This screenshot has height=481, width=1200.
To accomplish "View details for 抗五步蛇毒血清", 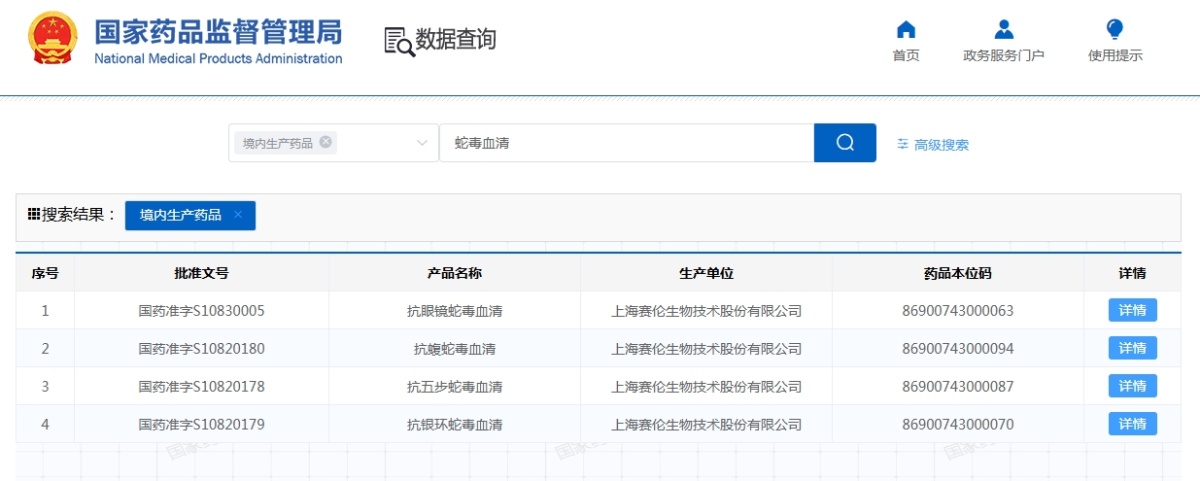I will (1132, 386).
